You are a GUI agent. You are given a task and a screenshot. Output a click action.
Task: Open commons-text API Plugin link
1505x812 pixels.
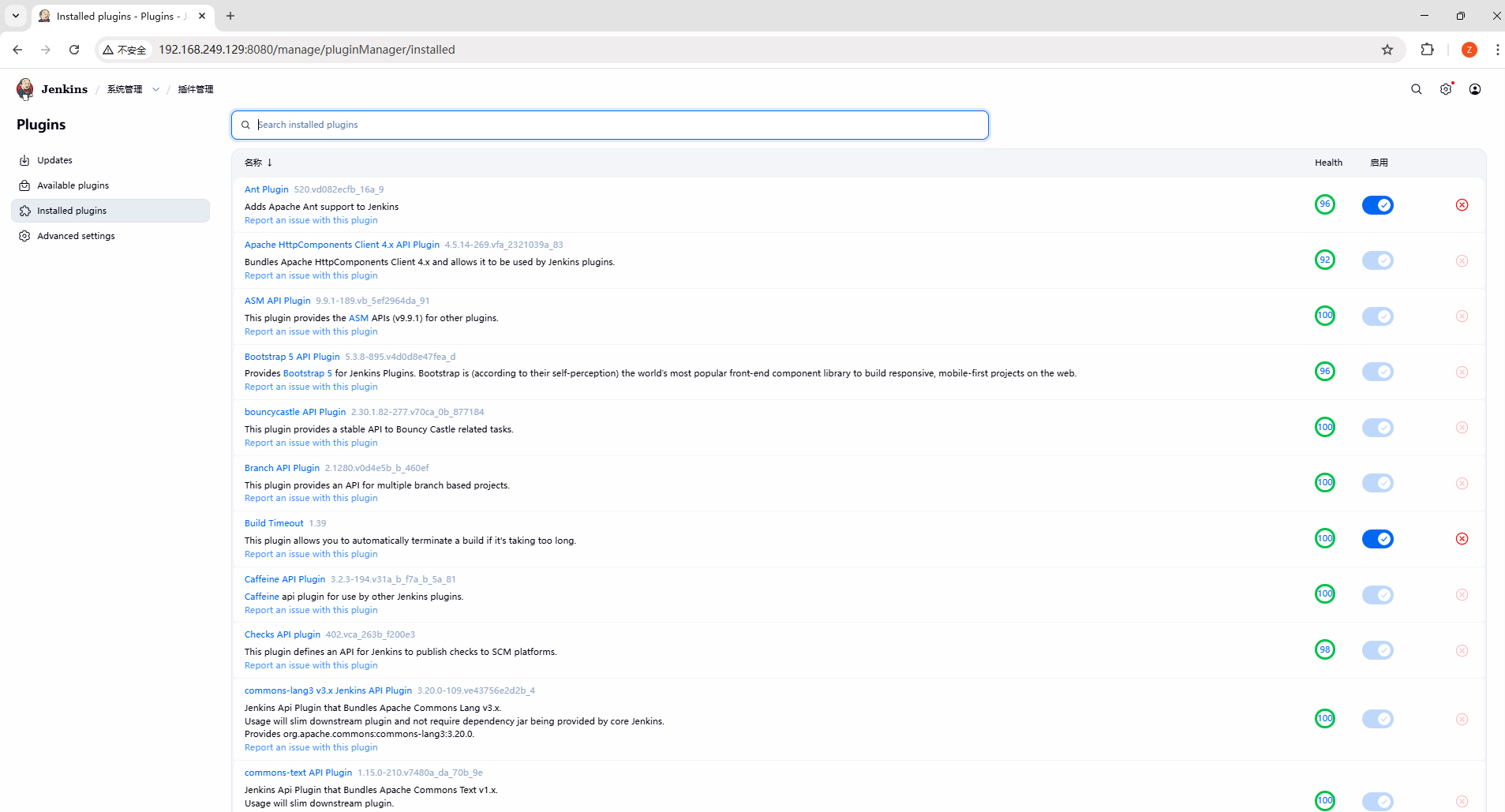pyautogui.click(x=298, y=773)
